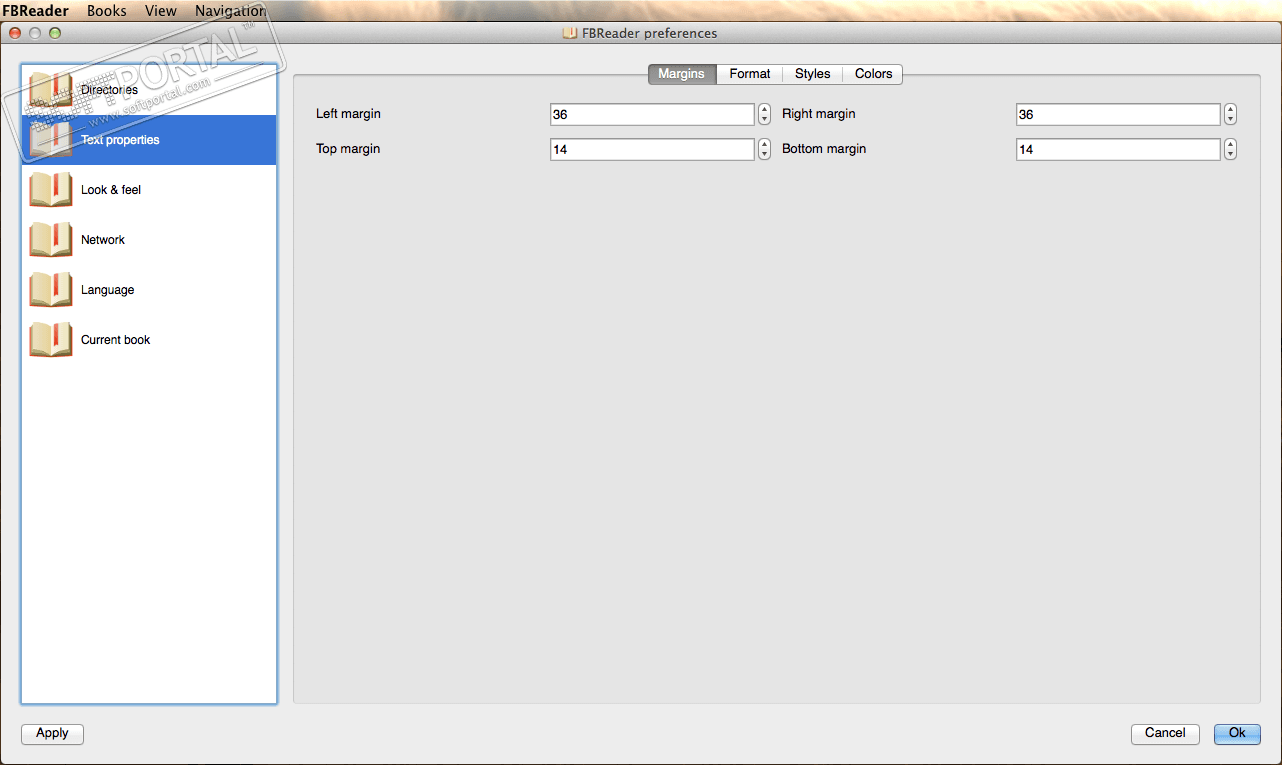
Task: Click the "Right margin" label
Action: pyautogui.click(x=819, y=114)
